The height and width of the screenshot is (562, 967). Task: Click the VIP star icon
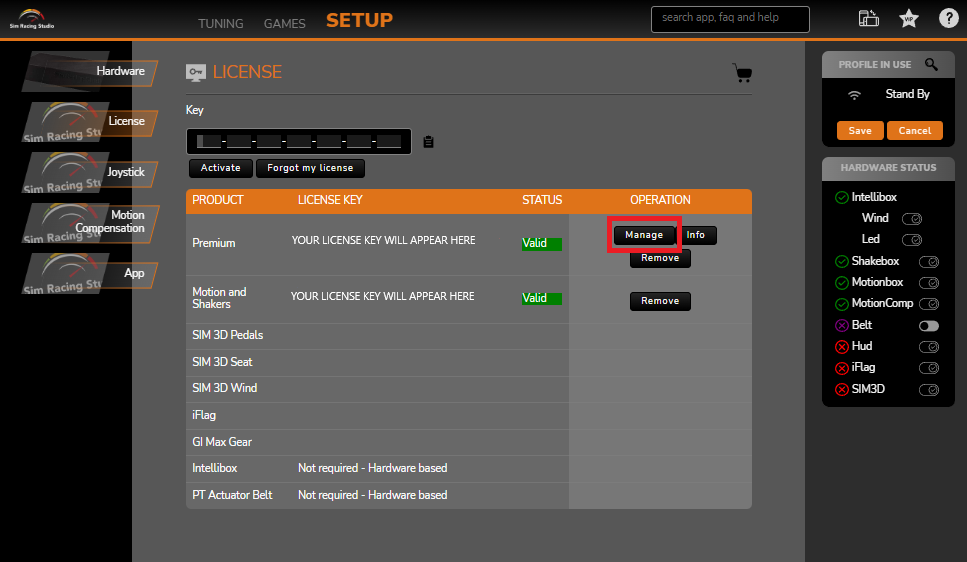click(x=908, y=19)
